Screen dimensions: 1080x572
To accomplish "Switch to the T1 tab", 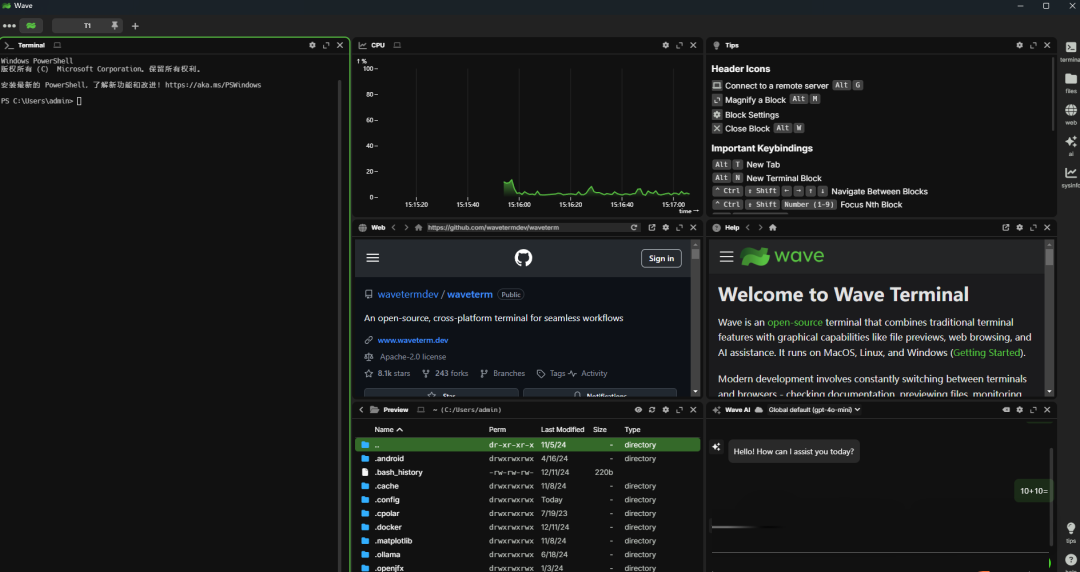I will (x=86, y=25).
